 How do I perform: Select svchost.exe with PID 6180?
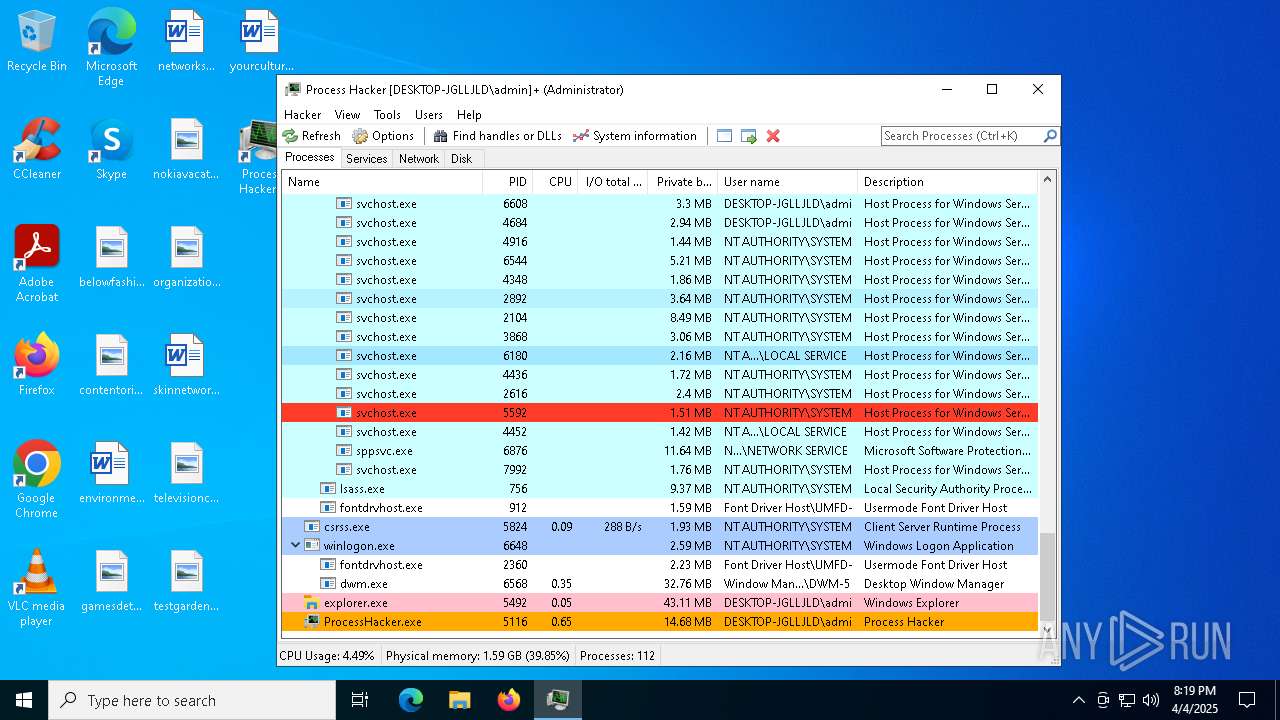coord(660,356)
